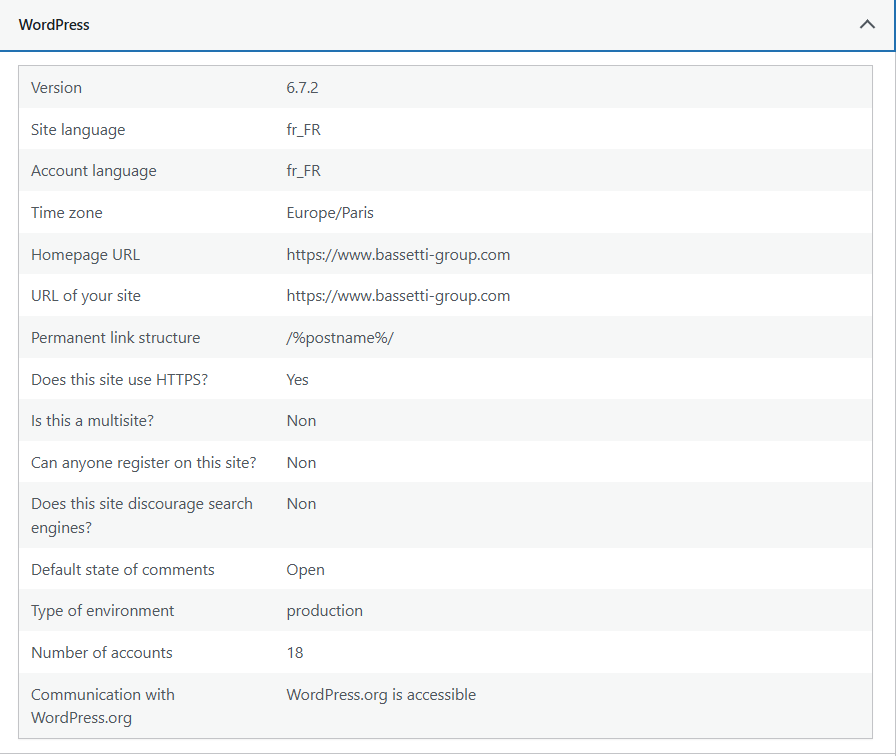
Task: Click the 'Does this site use HTTPS?' label
Action: pos(118,380)
